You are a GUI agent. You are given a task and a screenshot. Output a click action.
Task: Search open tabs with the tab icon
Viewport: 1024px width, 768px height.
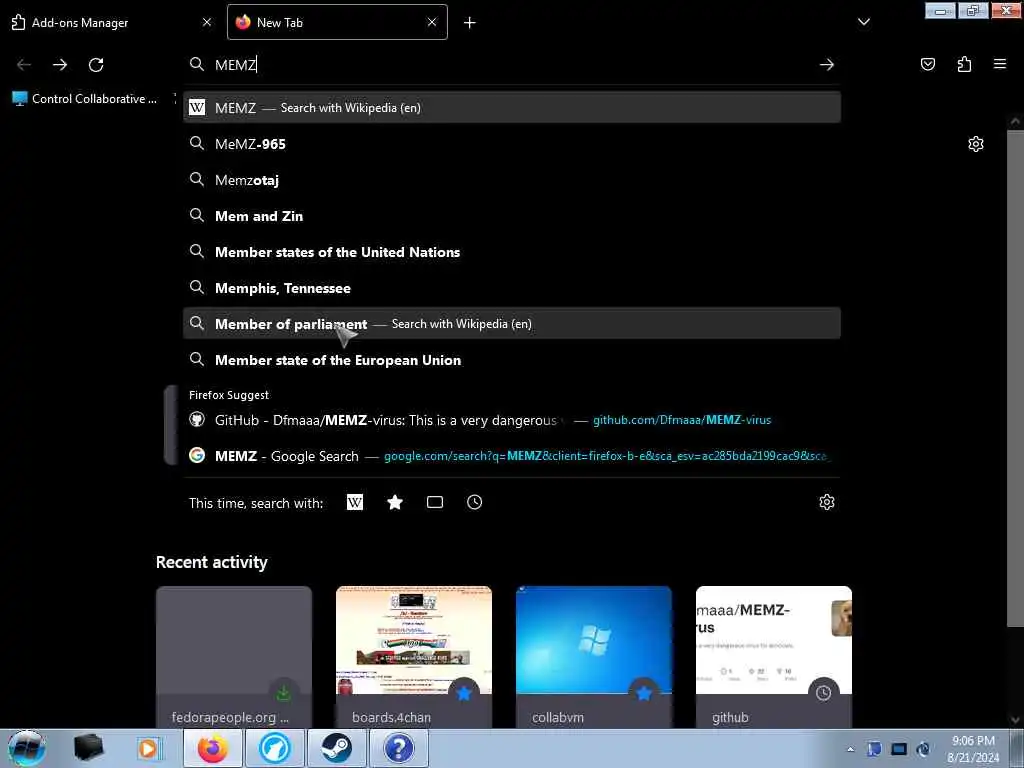click(x=435, y=502)
